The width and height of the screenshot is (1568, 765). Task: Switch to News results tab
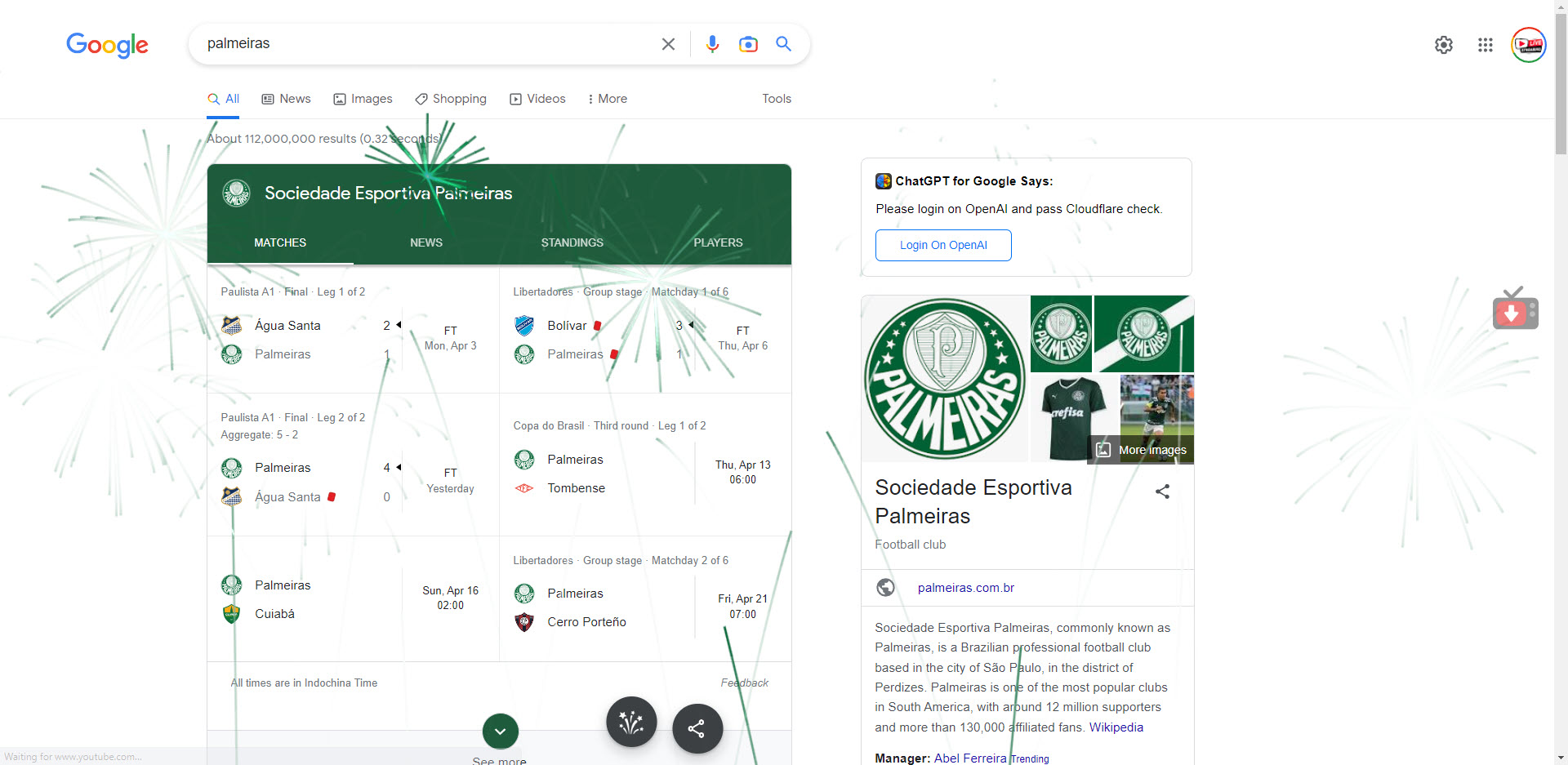[x=286, y=99]
